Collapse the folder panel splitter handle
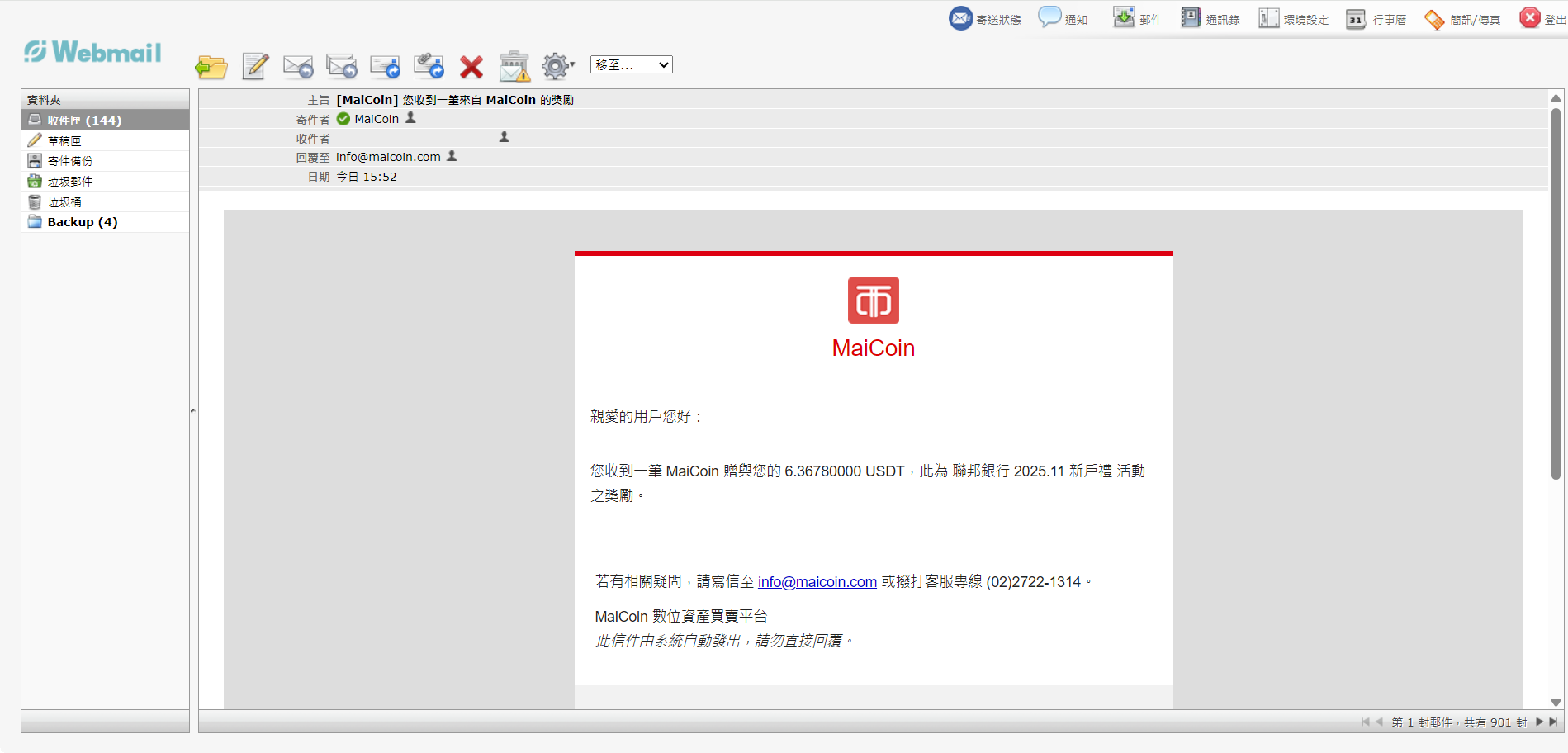Viewport: 1568px width, 753px height. coord(193,410)
